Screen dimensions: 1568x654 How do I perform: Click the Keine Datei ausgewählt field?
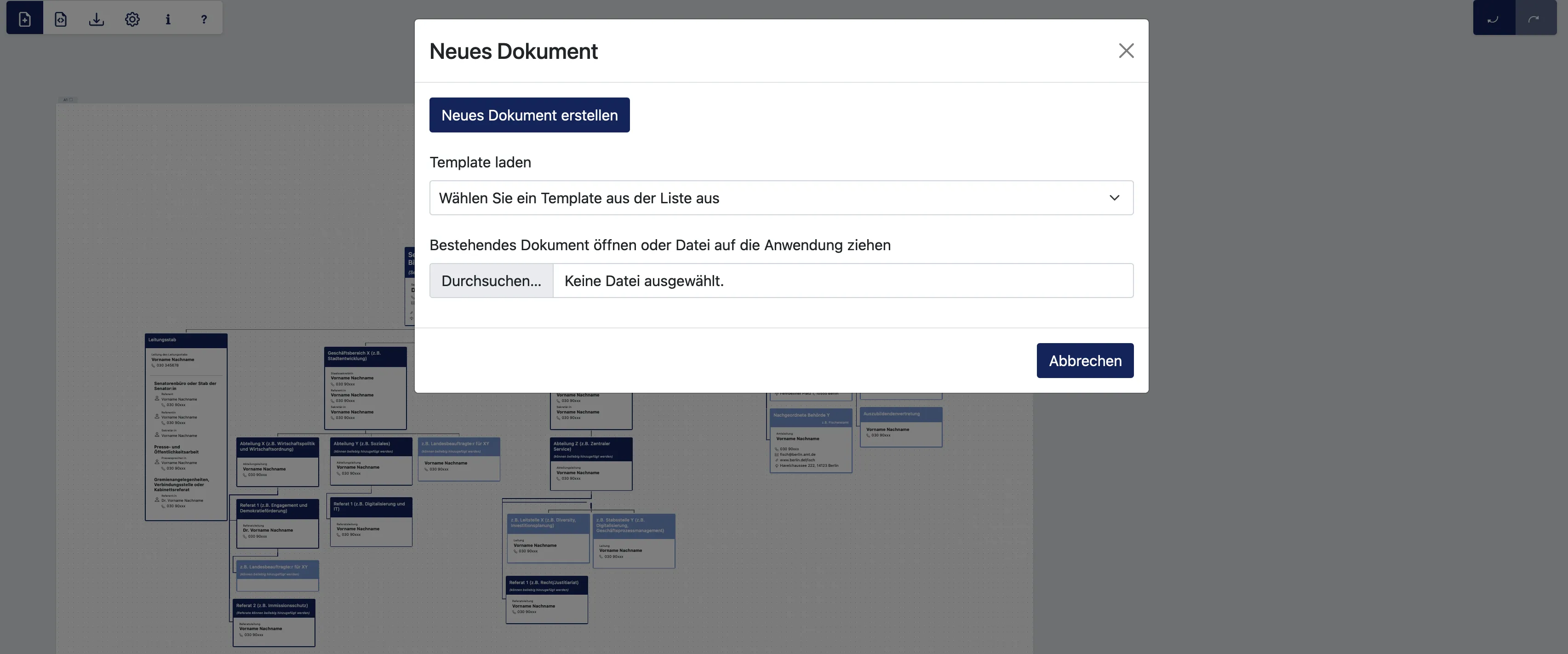(843, 281)
